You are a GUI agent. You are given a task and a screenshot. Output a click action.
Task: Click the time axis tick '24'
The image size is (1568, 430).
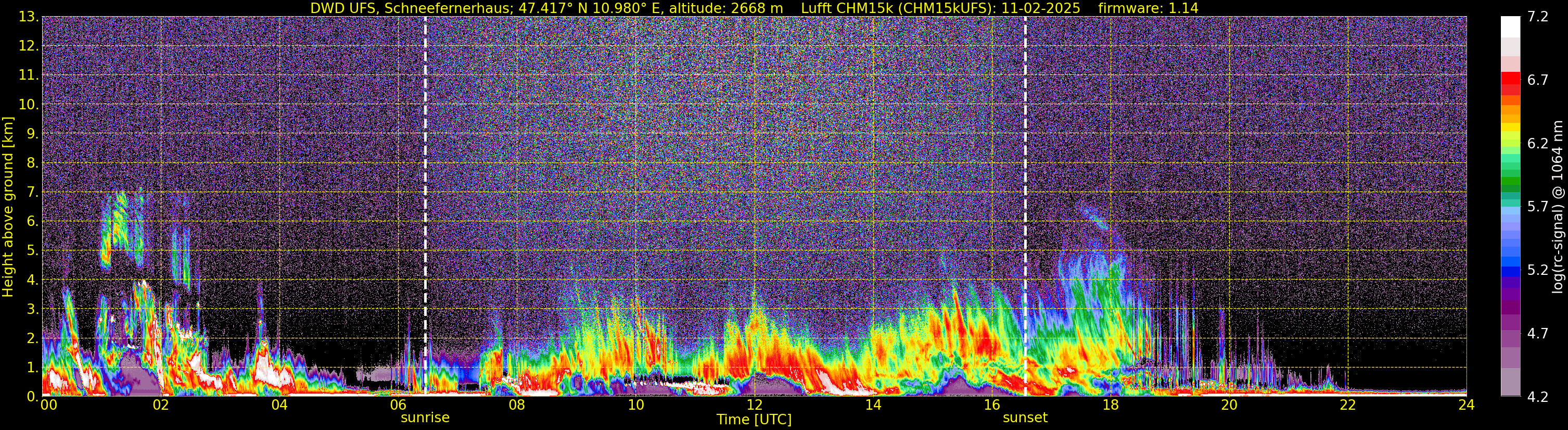pyautogui.click(x=1467, y=406)
